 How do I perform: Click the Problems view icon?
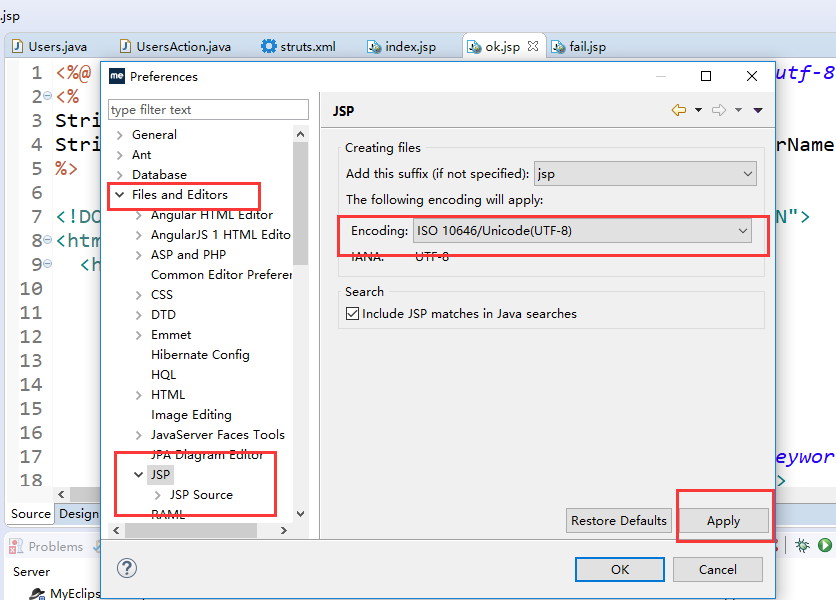tap(15, 546)
